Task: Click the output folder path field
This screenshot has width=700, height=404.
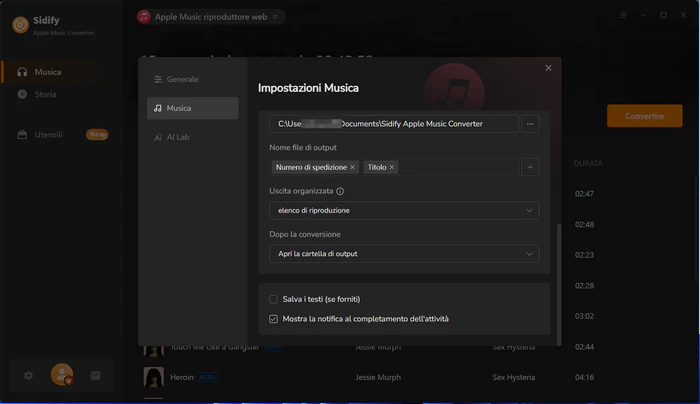Action: (x=394, y=124)
